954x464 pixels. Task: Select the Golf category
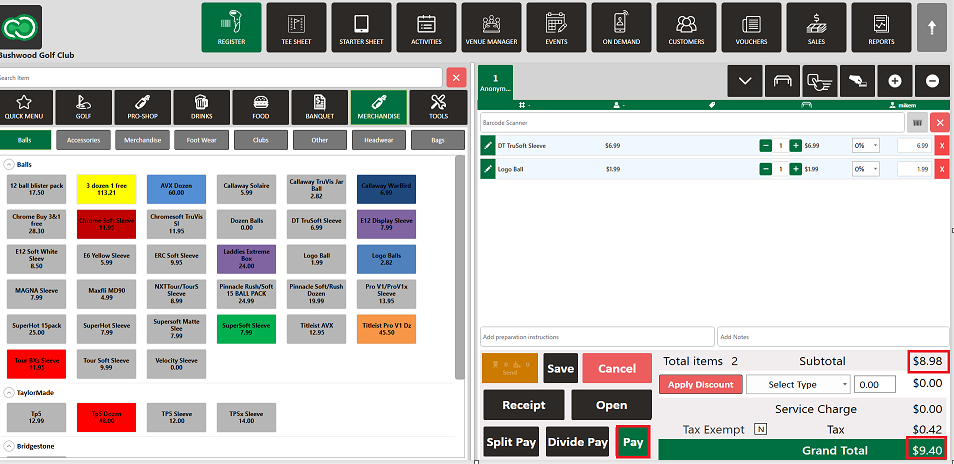pyautogui.click(x=83, y=108)
